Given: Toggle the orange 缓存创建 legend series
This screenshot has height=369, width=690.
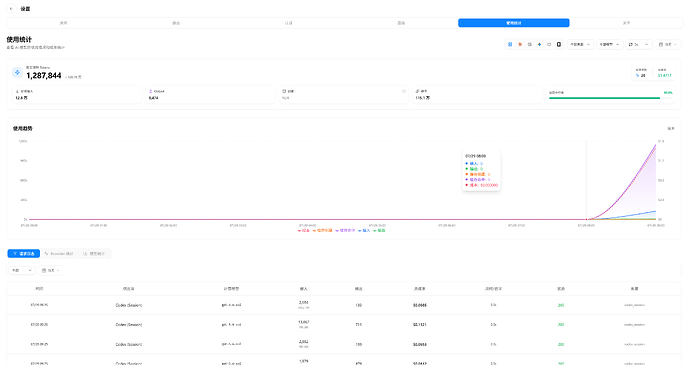Looking at the screenshot, I should pyautogui.click(x=323, y=230).
